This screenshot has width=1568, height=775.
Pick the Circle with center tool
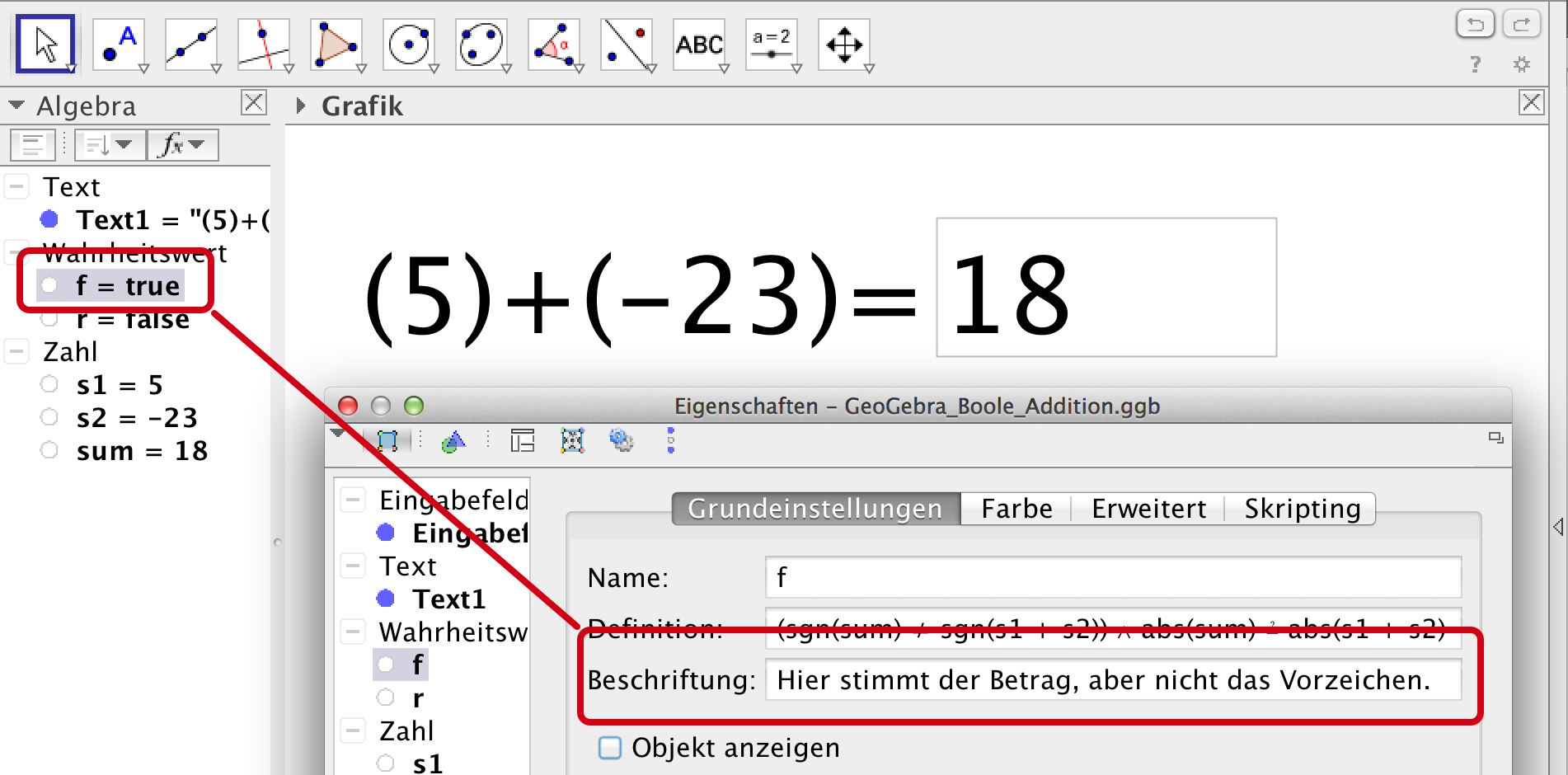tap(409, 44)
